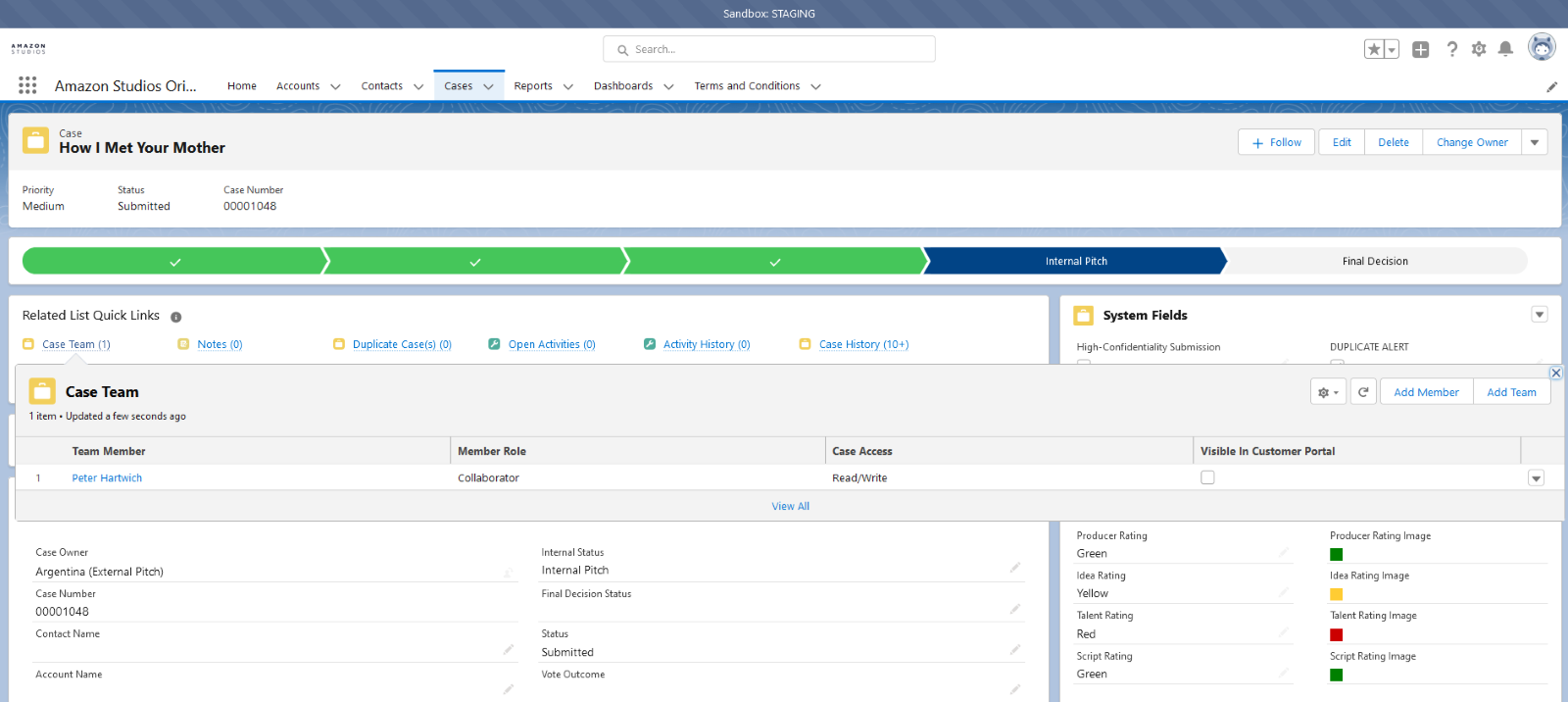Open the App Launcher grid
Image resolution: width=1568 pixels, height=702 pixels.
point(27,85)
